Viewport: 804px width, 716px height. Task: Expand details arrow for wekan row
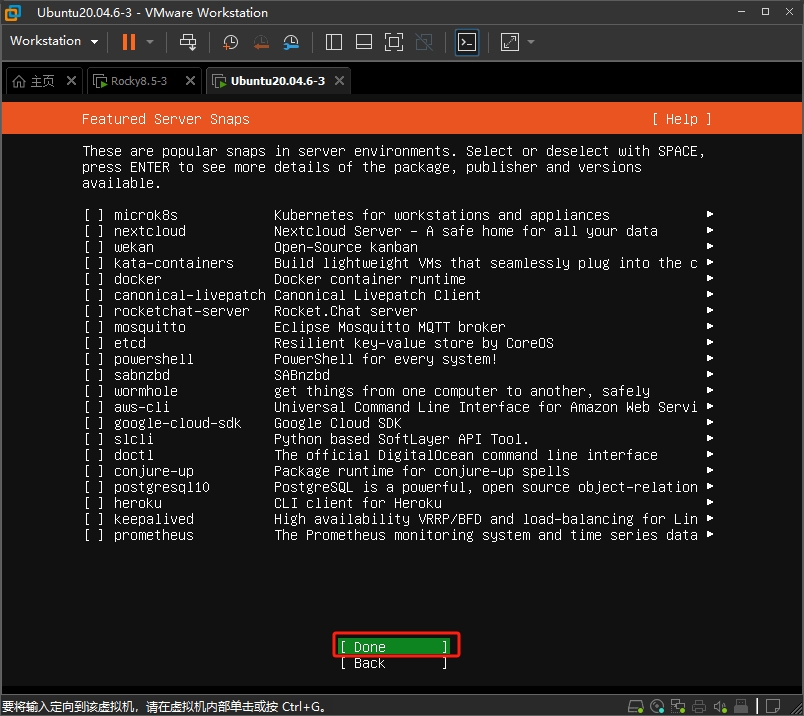coord(710,246)
